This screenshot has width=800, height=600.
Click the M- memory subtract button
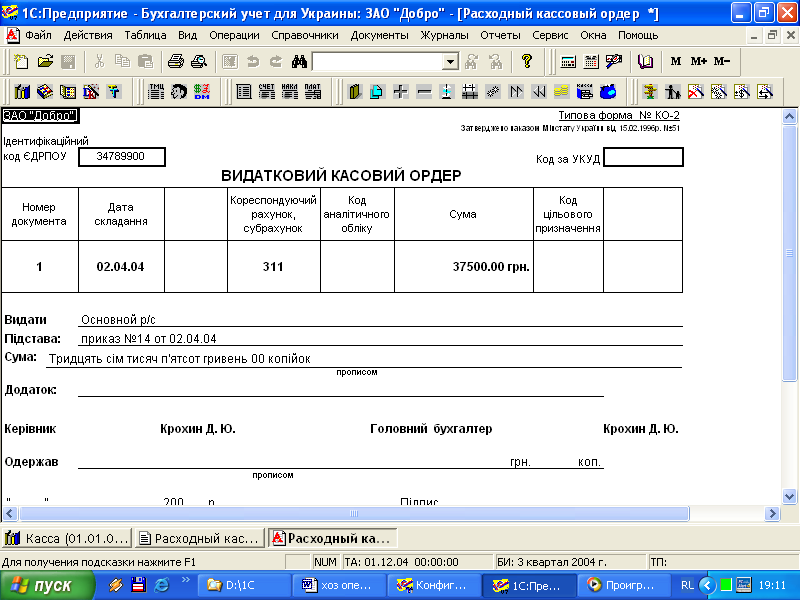click(x=721, y=62)
